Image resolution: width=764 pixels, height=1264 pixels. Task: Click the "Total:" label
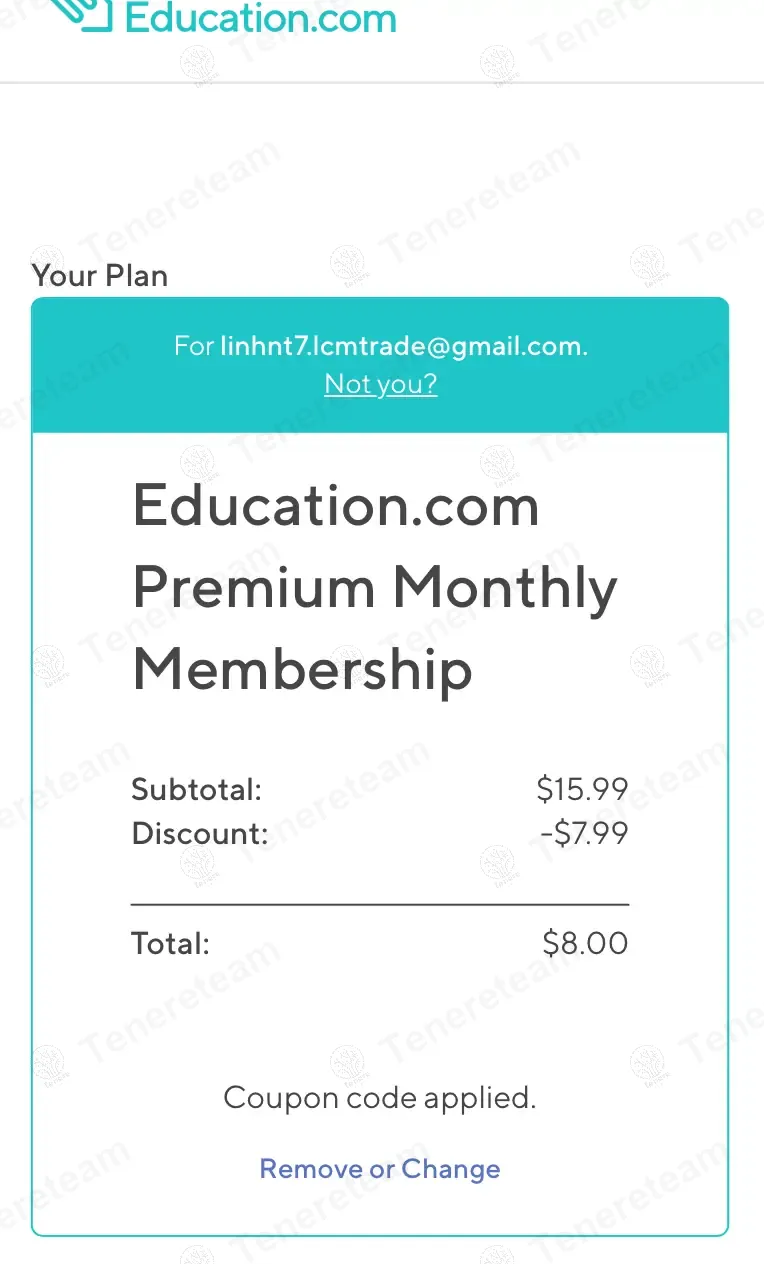coord(170,943)
